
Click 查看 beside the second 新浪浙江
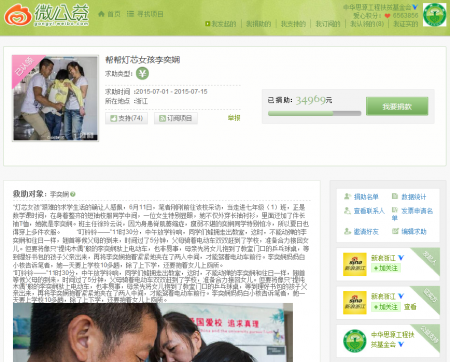tap(410, 307)
